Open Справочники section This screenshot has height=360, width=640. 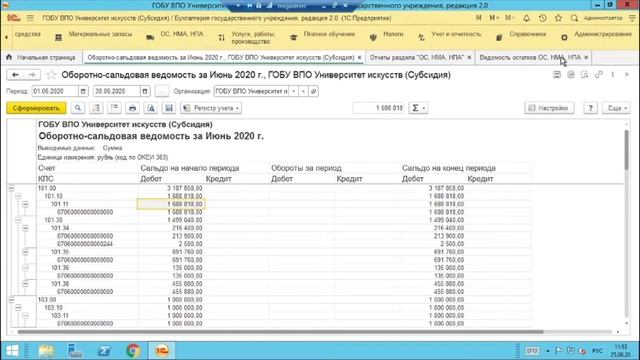(x=521, y=37)
